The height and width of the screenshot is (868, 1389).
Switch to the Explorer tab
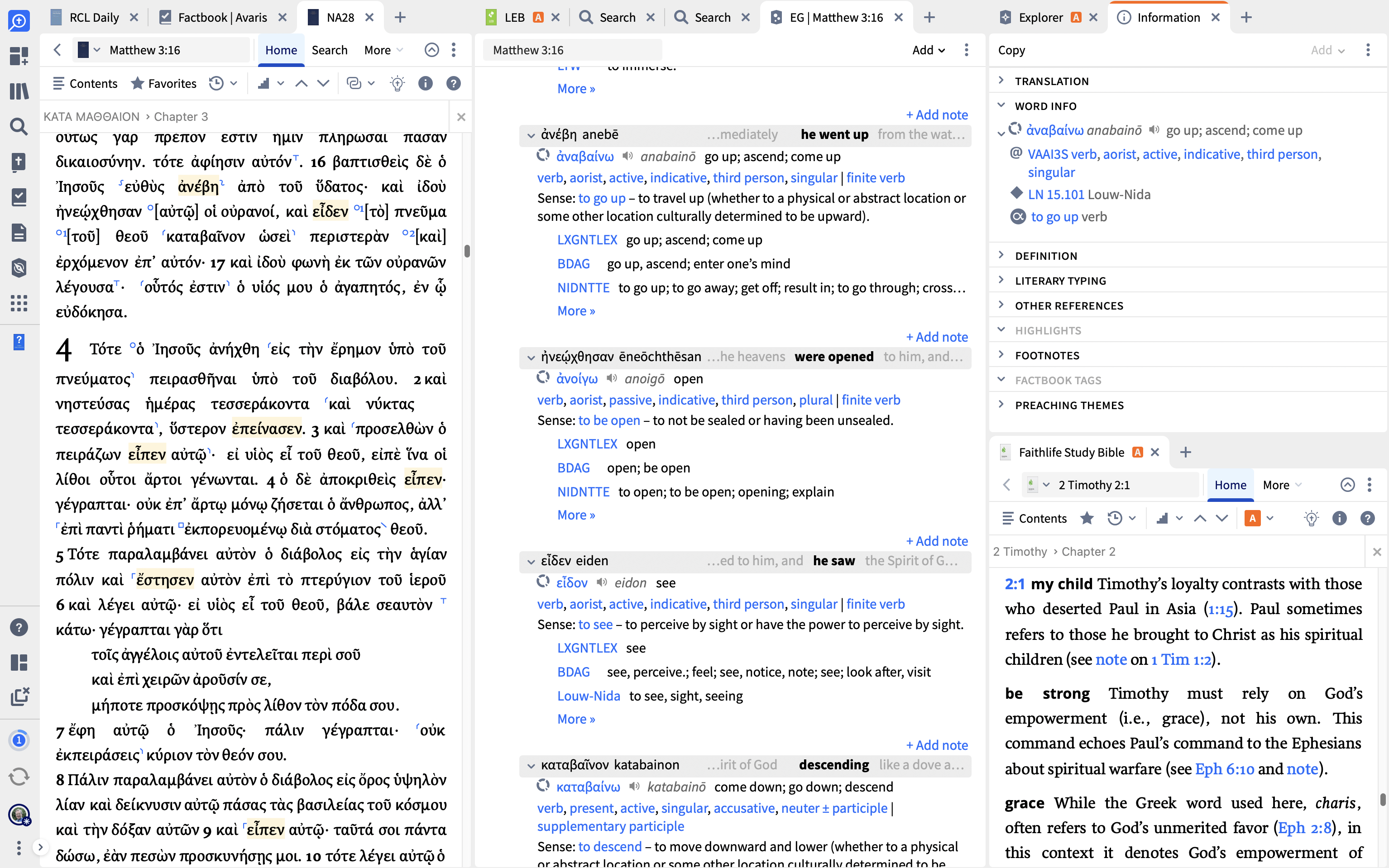point(1040,17)
